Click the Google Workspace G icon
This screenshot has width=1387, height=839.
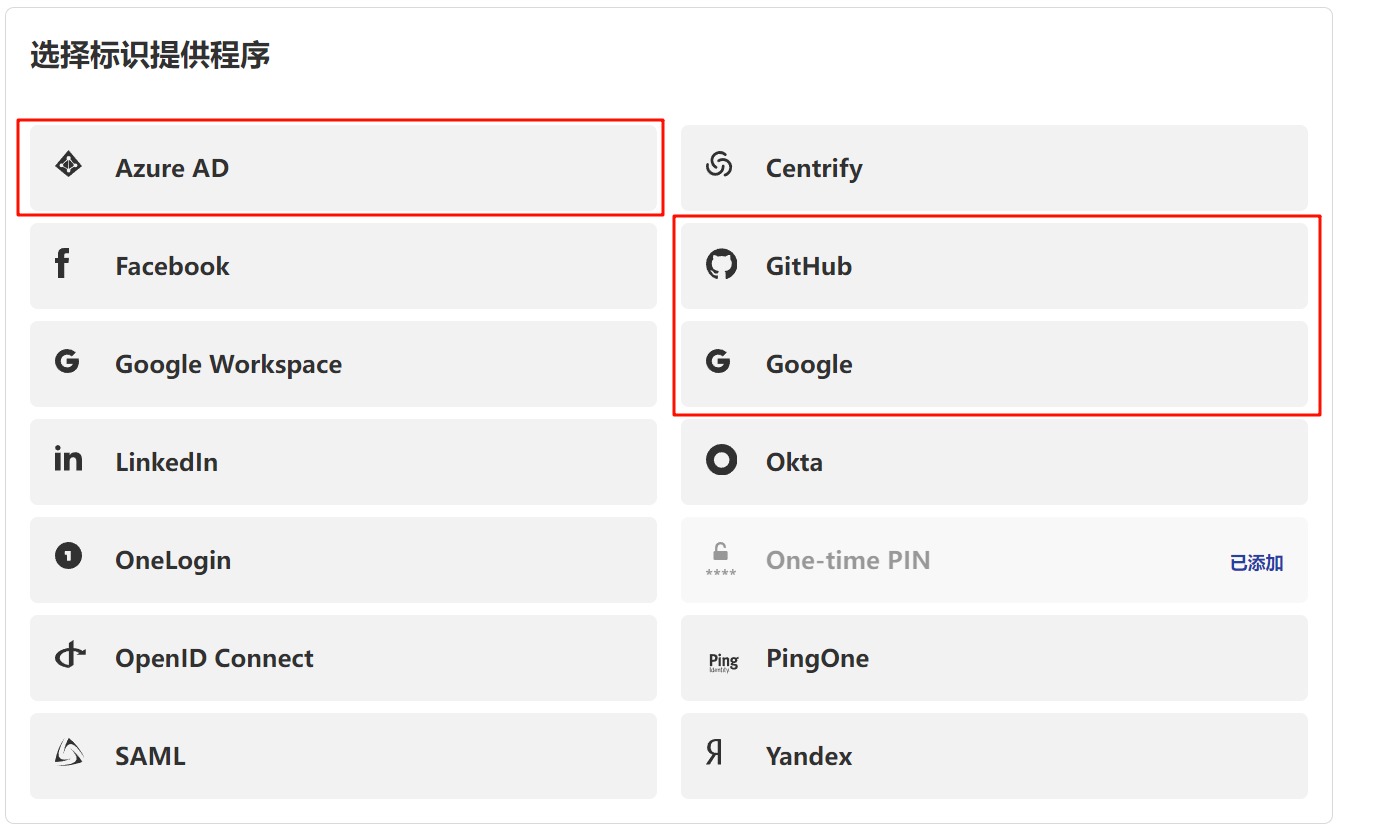[x=67, y=362]
